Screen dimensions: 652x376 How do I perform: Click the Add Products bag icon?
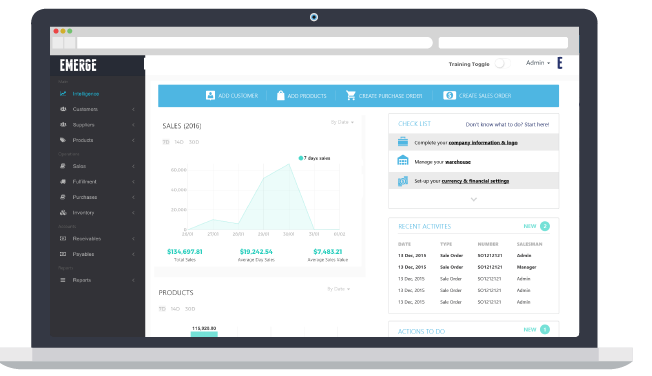[x=281, y=96]
